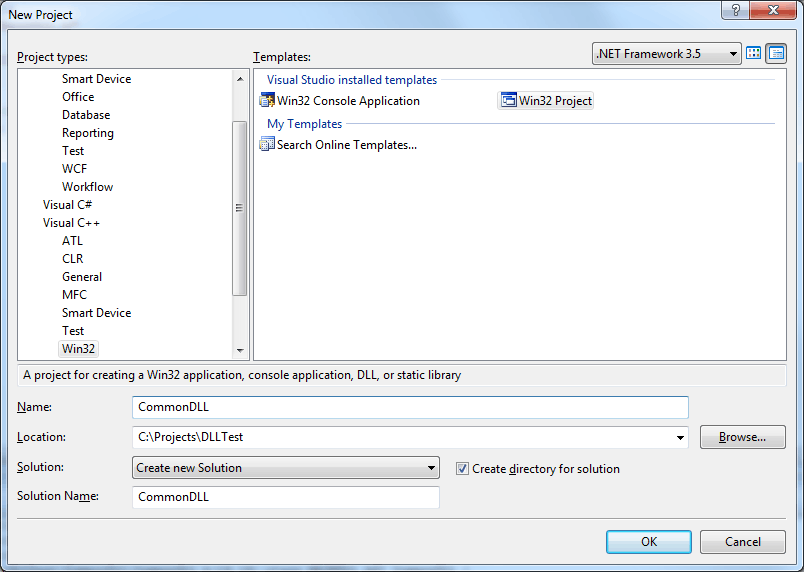The height and width of the screenshot is (572, 804).
Task: Choose the ATL project type
Action: tap(72, 241)
